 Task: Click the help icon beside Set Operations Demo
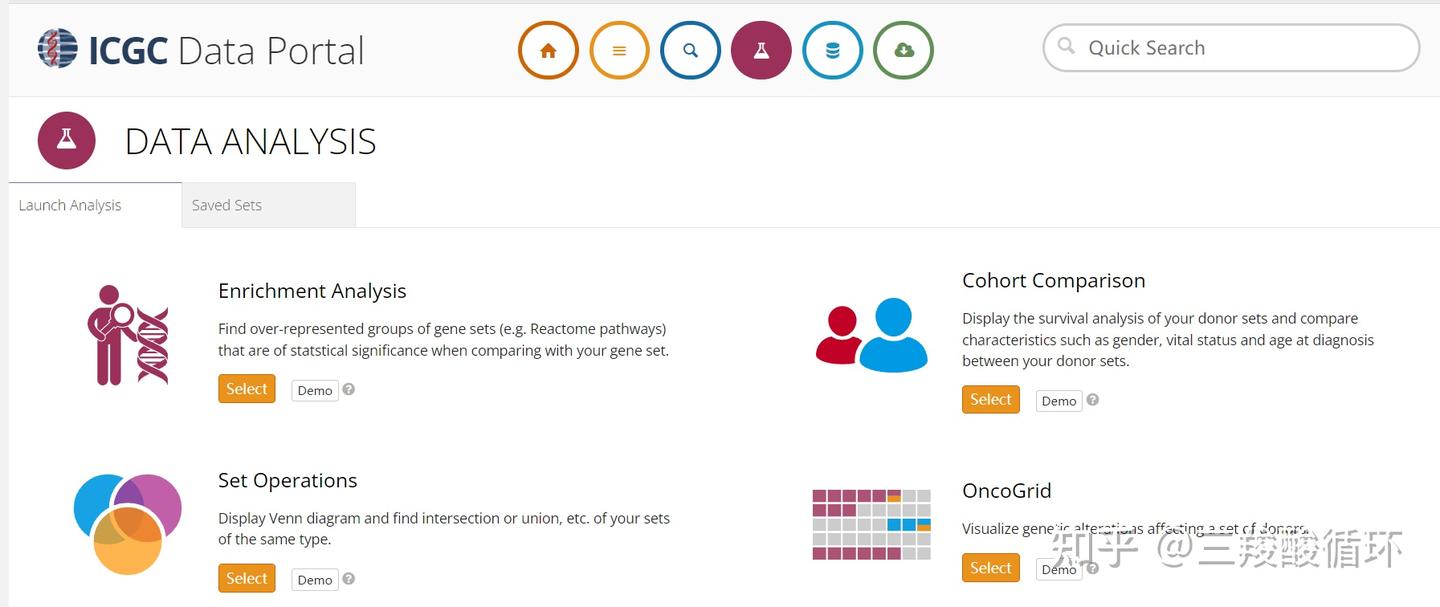[x=349, y=578]
